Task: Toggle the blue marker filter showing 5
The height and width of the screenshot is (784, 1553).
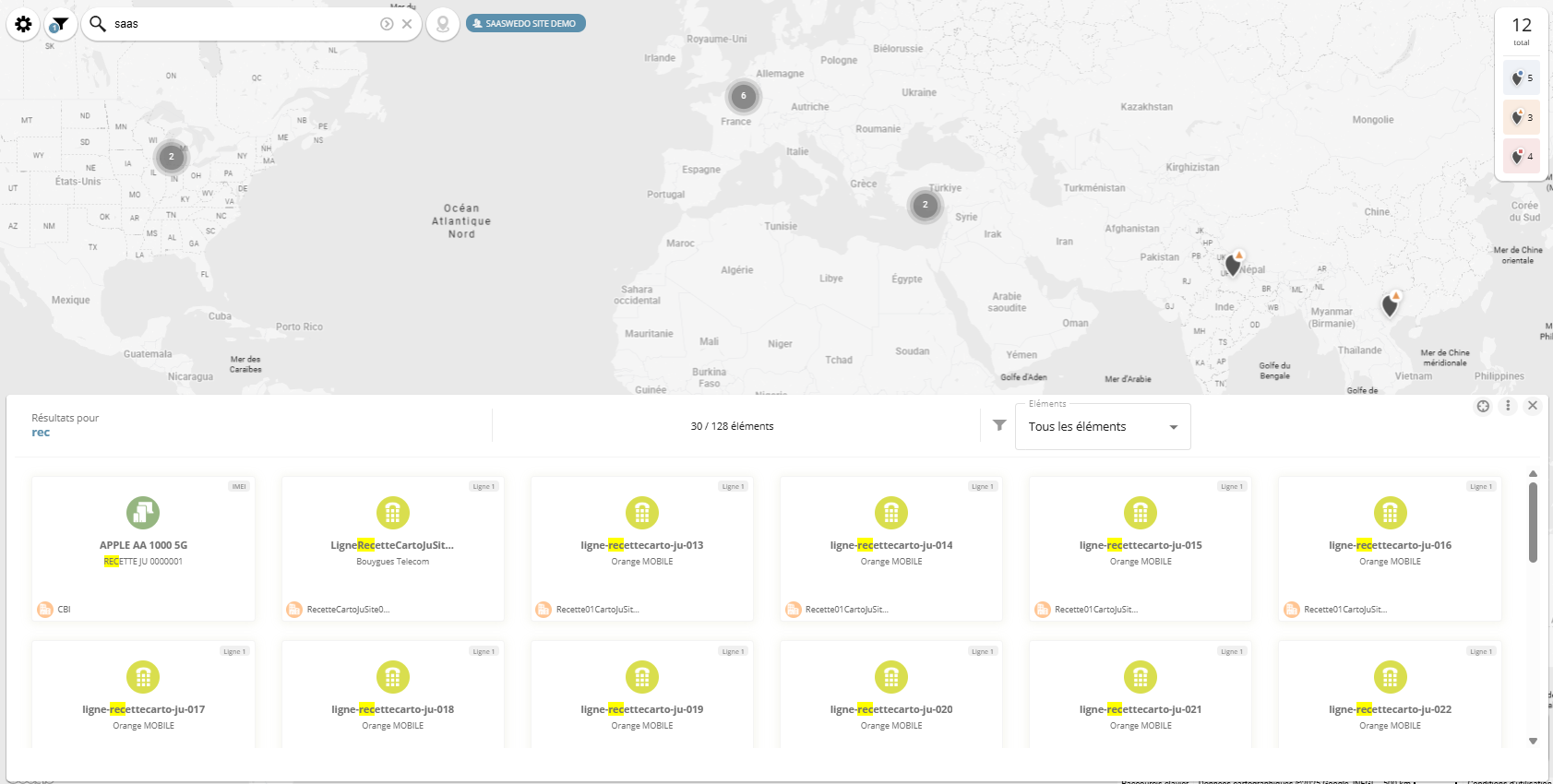Action: tap(1521, 78)
